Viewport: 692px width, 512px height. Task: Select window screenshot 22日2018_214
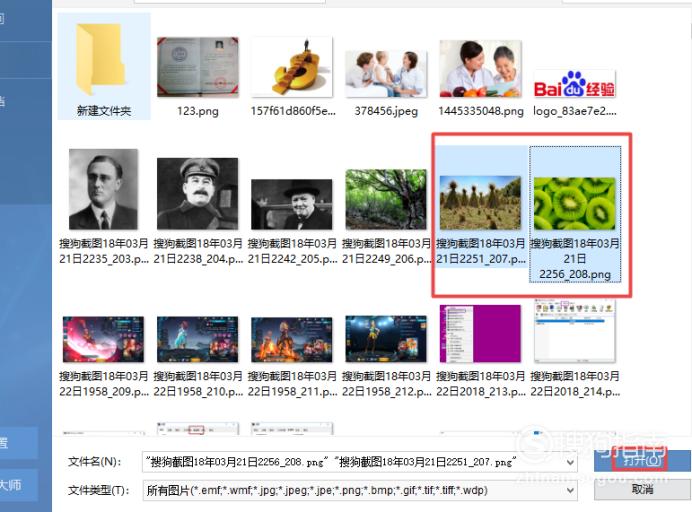574,331
